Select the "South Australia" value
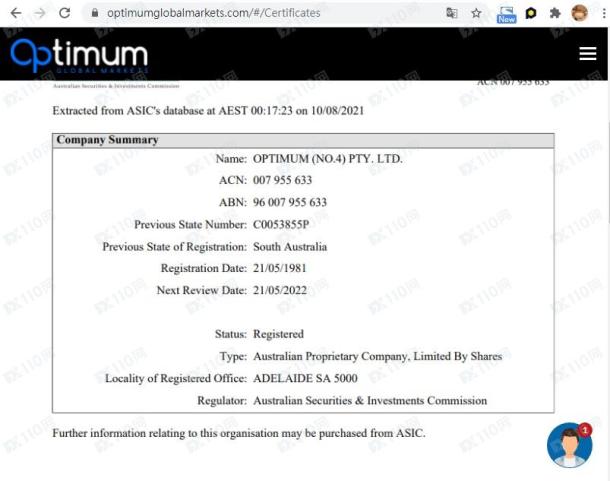The width and height of the screenshot is (610, 481). [x=290, y=247]
